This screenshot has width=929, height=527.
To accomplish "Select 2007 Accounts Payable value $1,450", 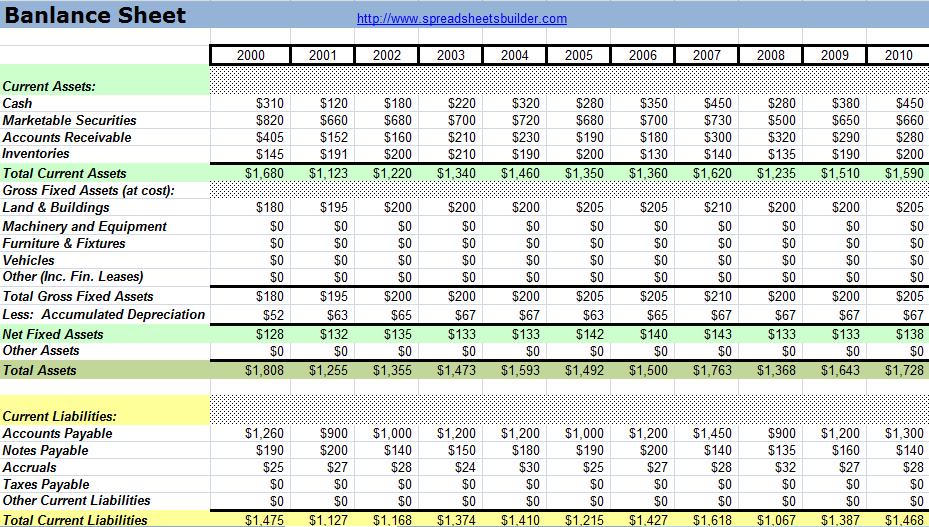I will tap(712, 435).
